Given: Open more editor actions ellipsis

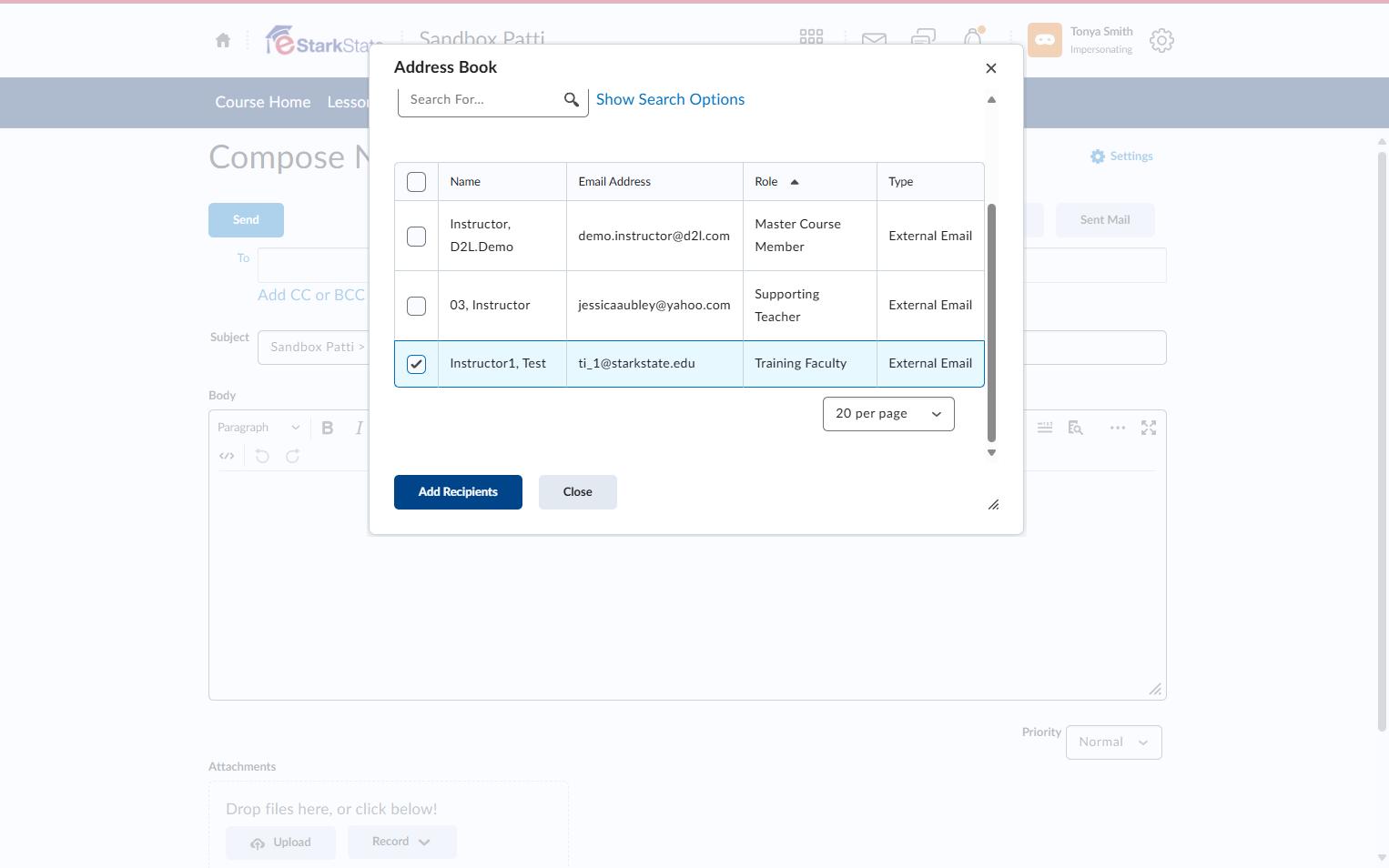Looking at the screenshot, I should pyautogui.click(x=1118, y=428).
